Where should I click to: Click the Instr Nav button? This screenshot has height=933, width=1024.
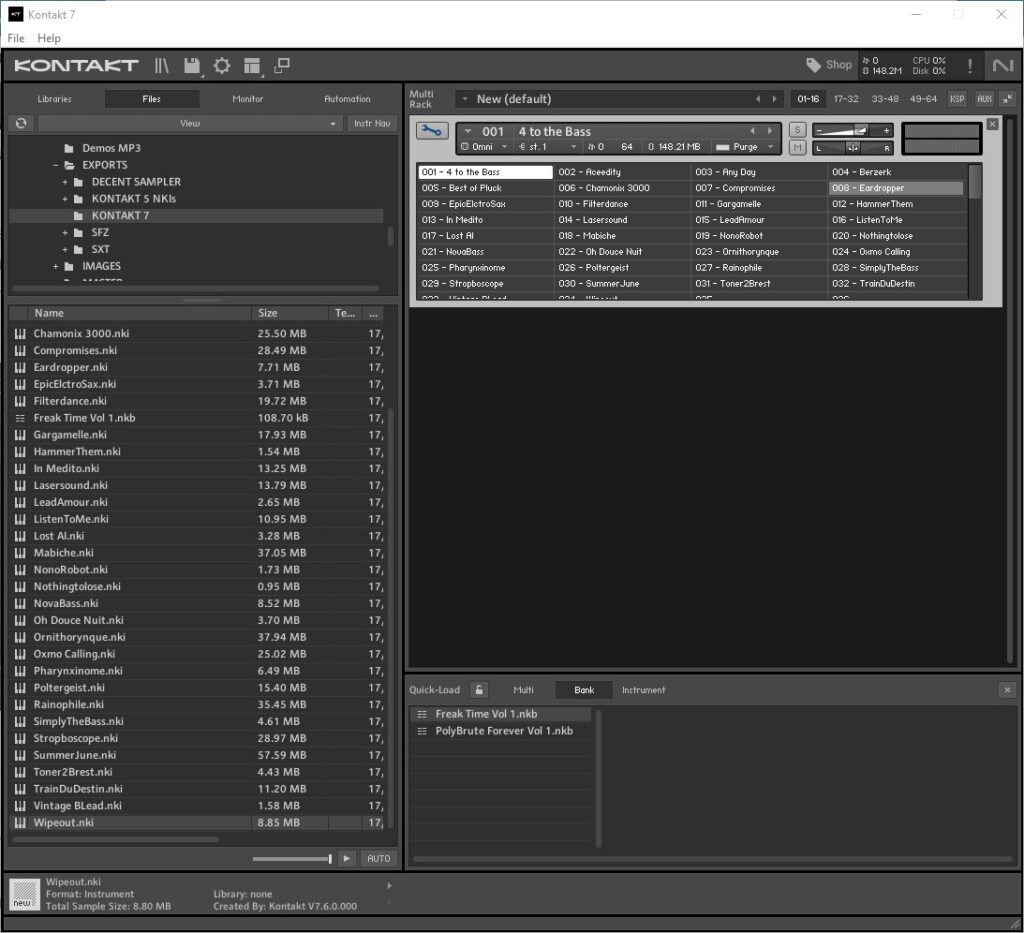click(x=369, y=123)
